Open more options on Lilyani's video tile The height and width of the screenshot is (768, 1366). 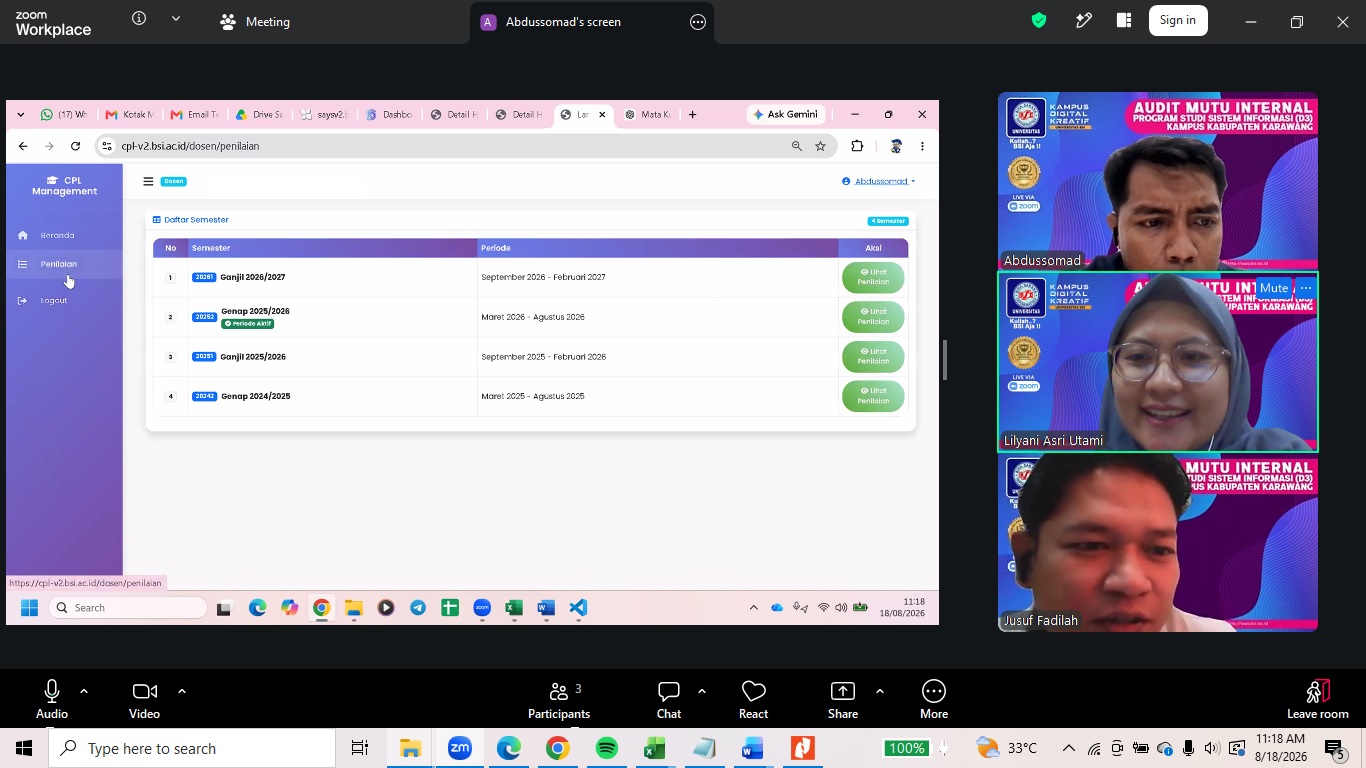[x=1305, y=288]
